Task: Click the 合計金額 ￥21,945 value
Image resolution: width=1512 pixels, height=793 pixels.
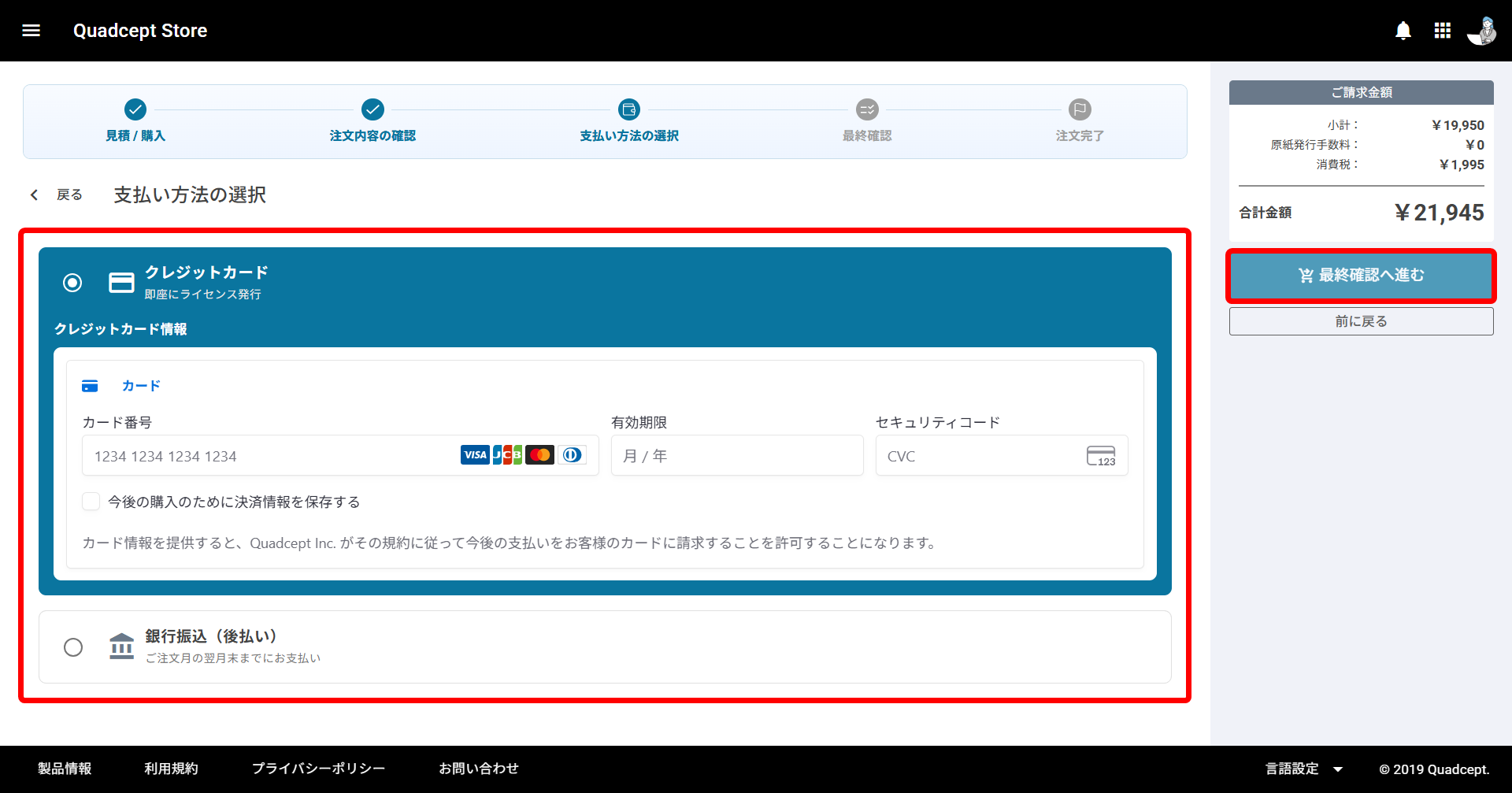Action: pos(1439,213)
